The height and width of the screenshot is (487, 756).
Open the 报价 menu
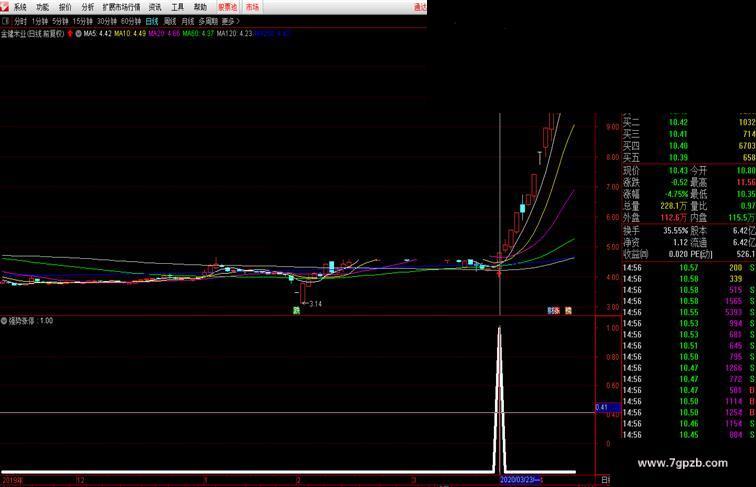click(65, 7)
